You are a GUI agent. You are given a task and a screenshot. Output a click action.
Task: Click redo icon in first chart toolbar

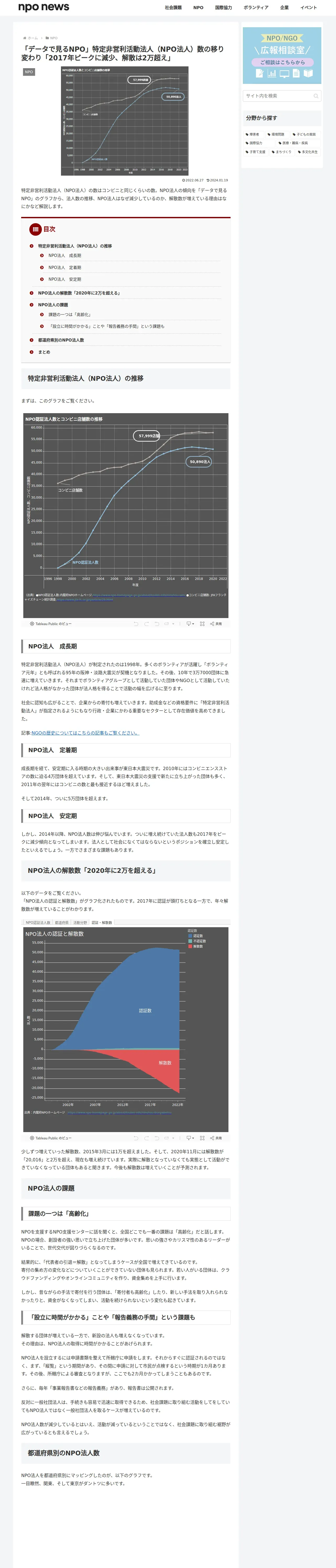tap(146, 624)
